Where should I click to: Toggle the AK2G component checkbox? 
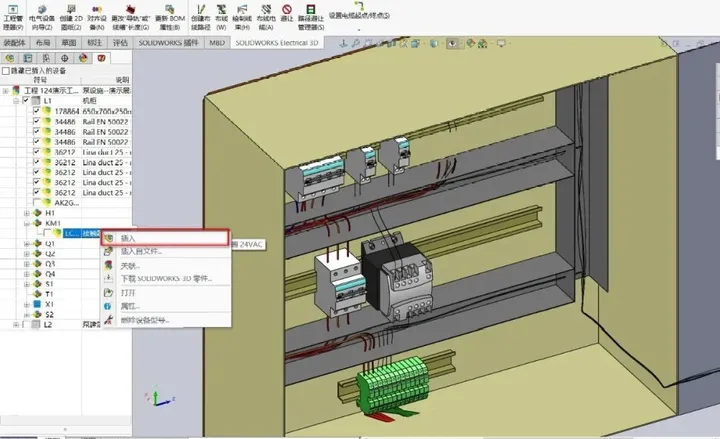37,201
